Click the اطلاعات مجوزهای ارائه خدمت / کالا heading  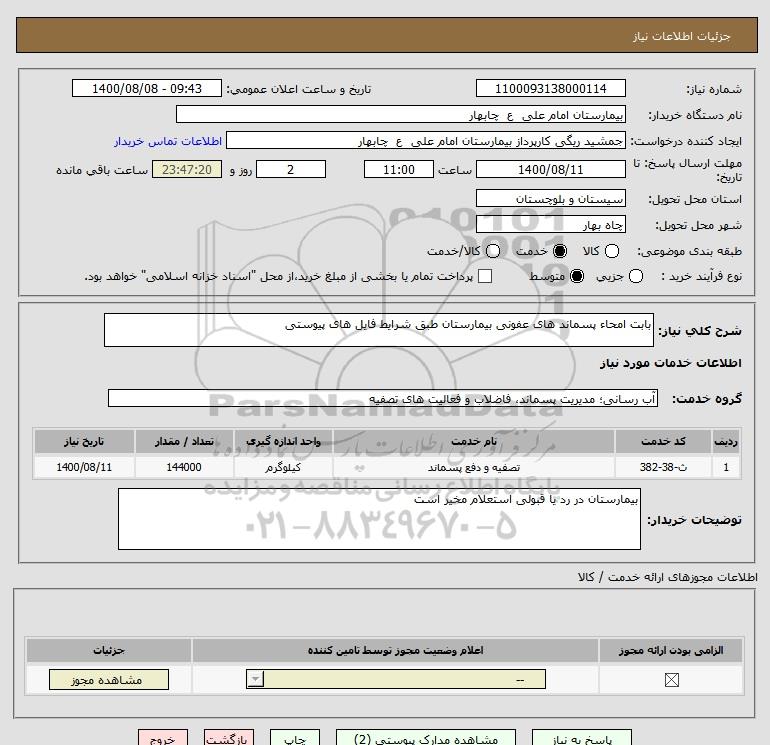[667, 577]
